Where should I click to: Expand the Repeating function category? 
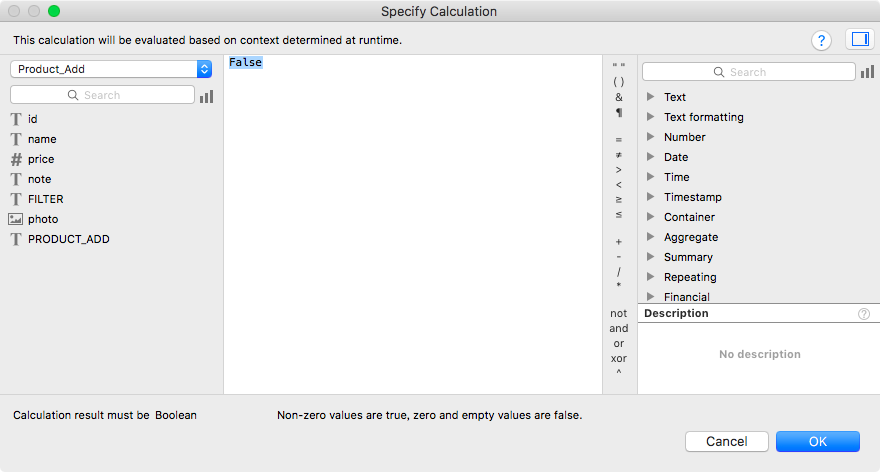pyautogui.click(x=650, y=277)
